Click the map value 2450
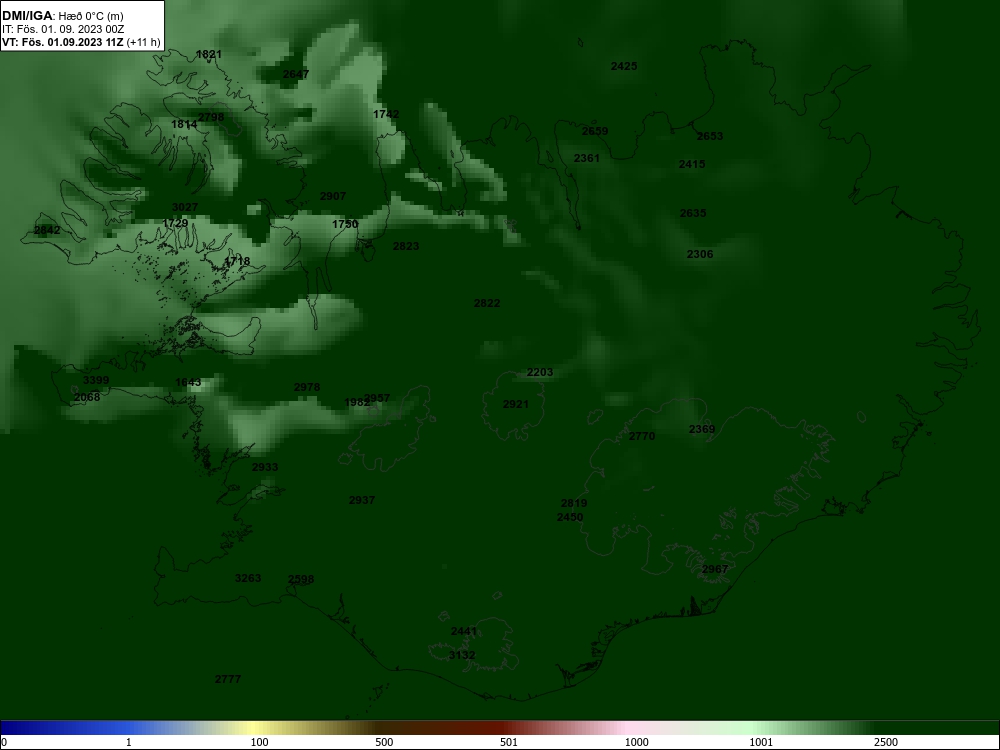 click(x=570, y=517)
